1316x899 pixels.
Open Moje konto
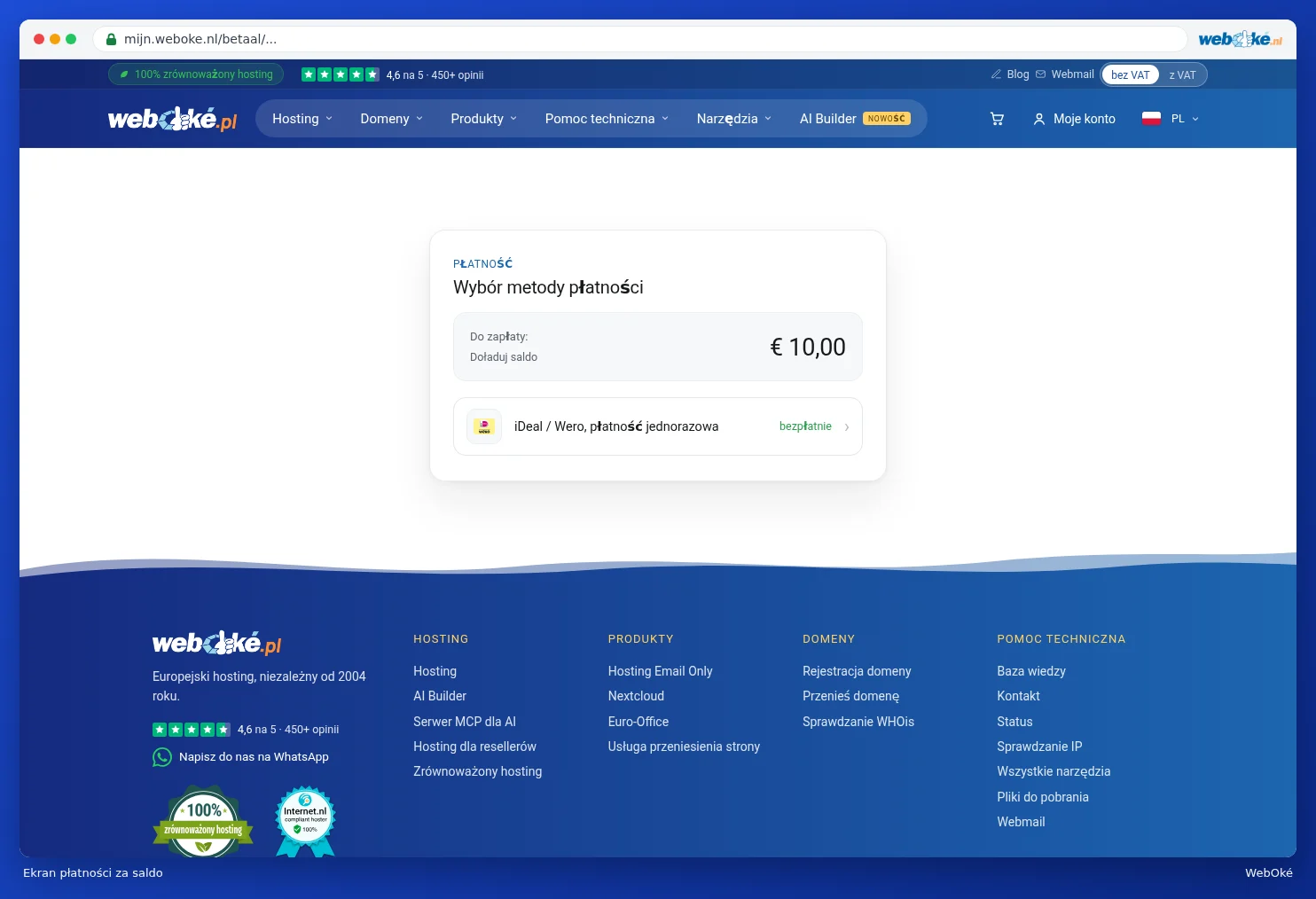(x=1074, y=119)
